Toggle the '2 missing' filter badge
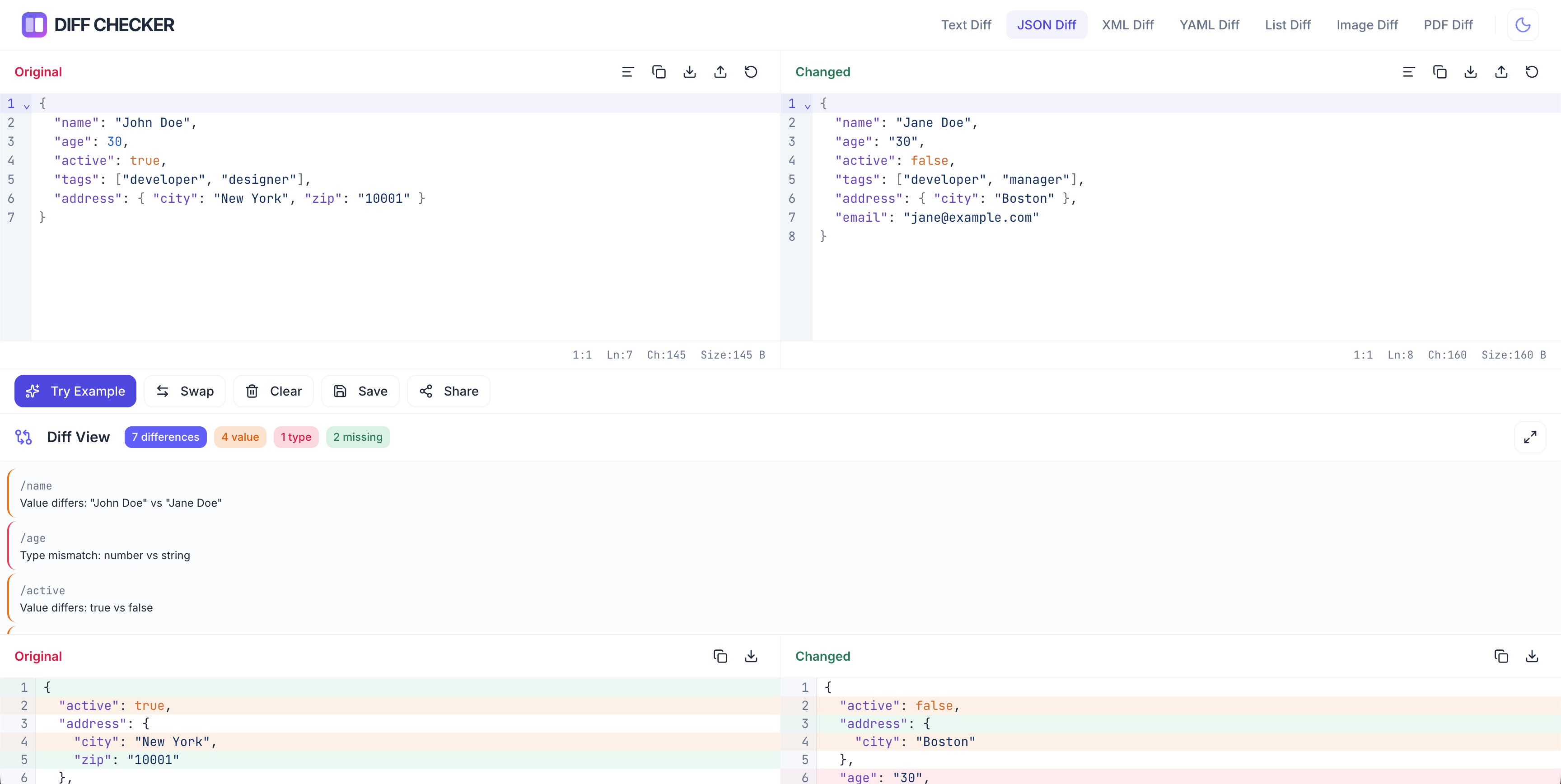The width and height of the screenshot is (1561, 784). point(358,436)
